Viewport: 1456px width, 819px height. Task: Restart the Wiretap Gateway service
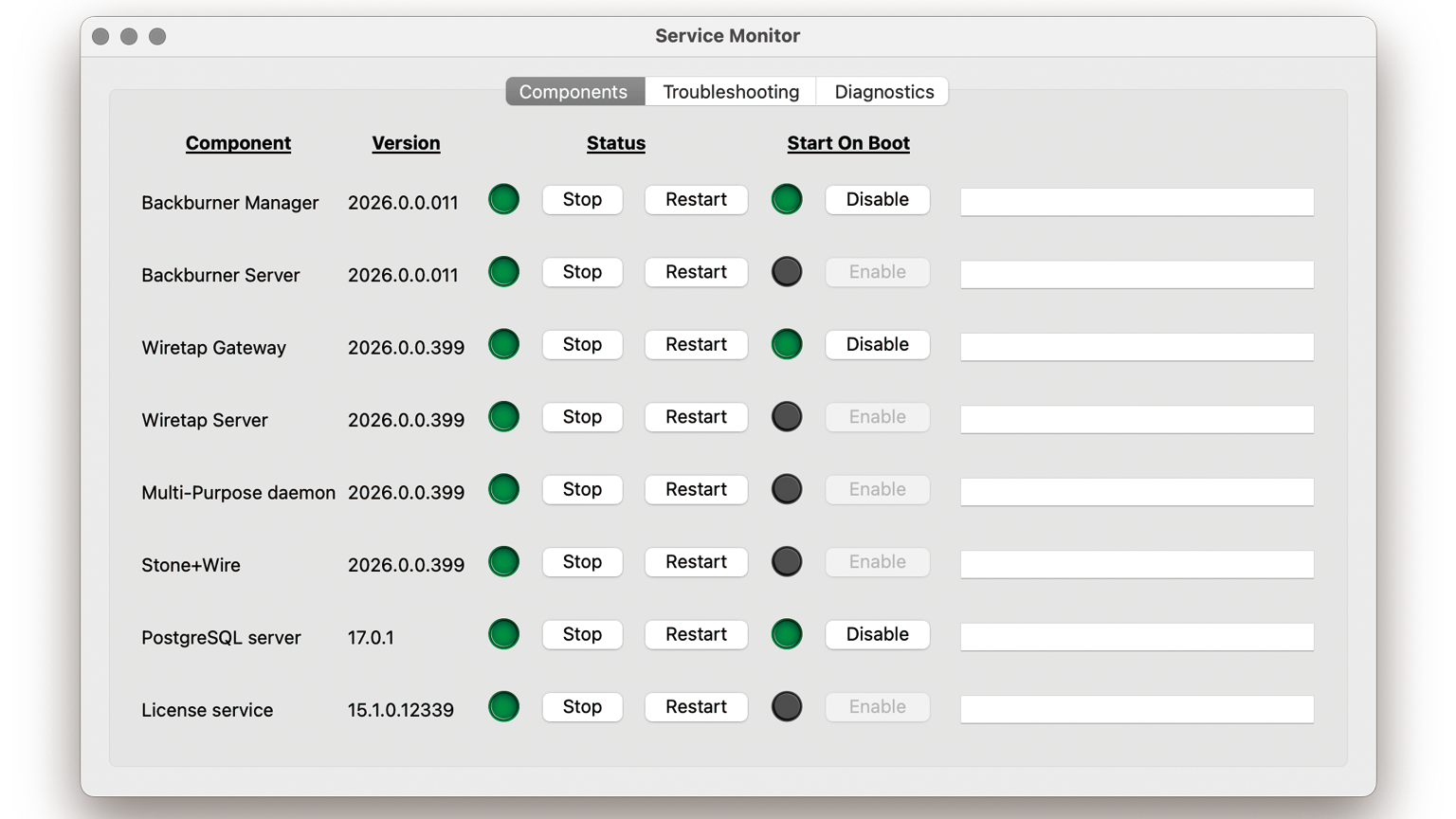point(696,344)
